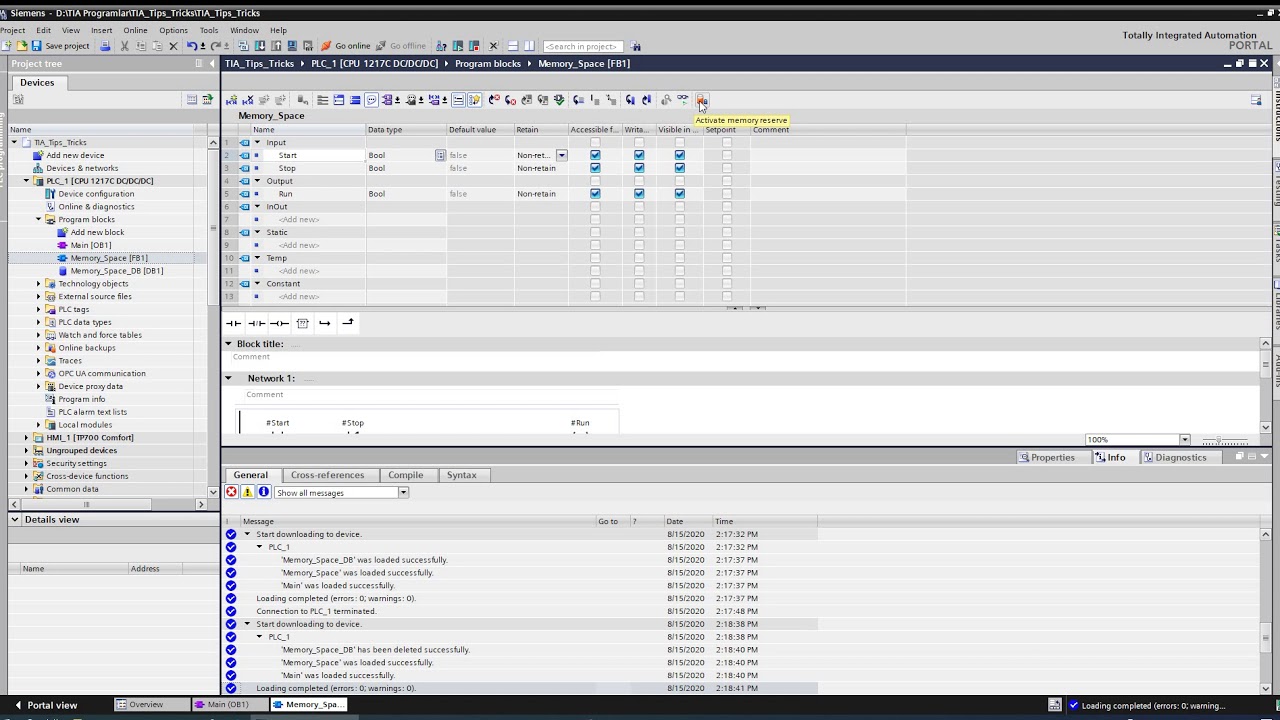Collapse the Project tree panel arrow
1280x720 pixels.
pos(211,63)
